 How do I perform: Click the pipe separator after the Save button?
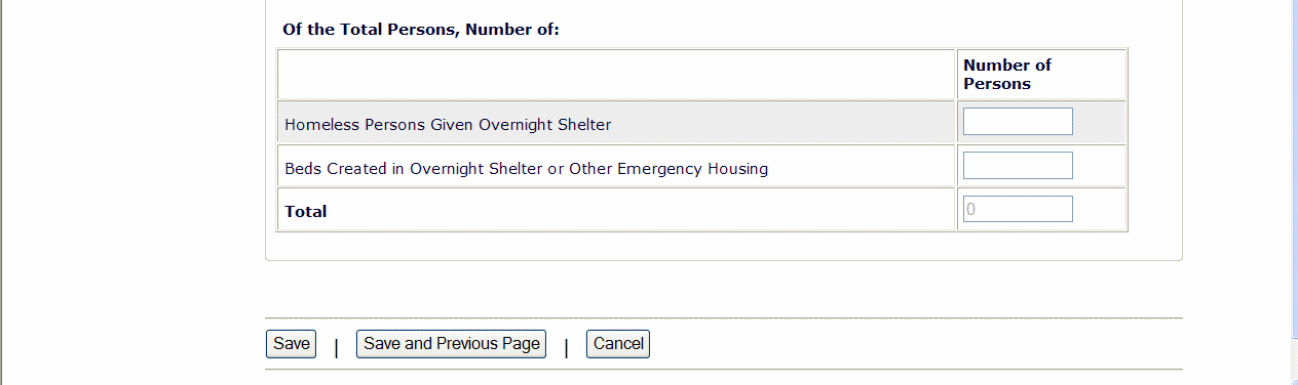tap(336, 347)
